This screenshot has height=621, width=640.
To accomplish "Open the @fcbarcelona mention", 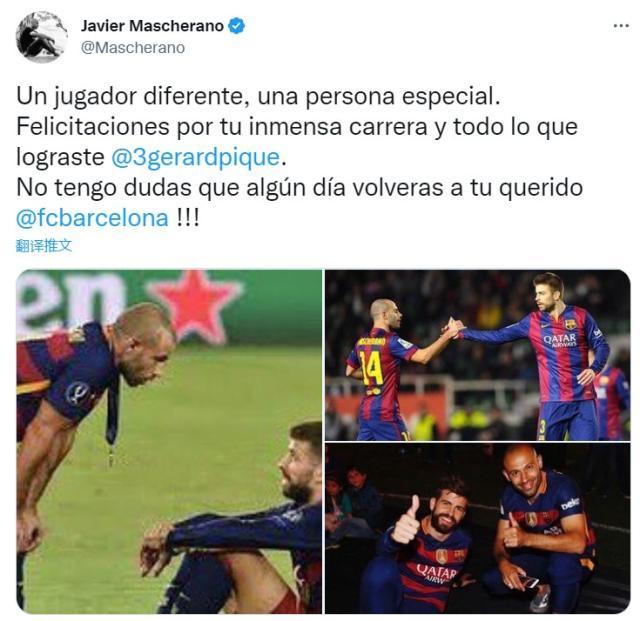I will tap(92, 218).
